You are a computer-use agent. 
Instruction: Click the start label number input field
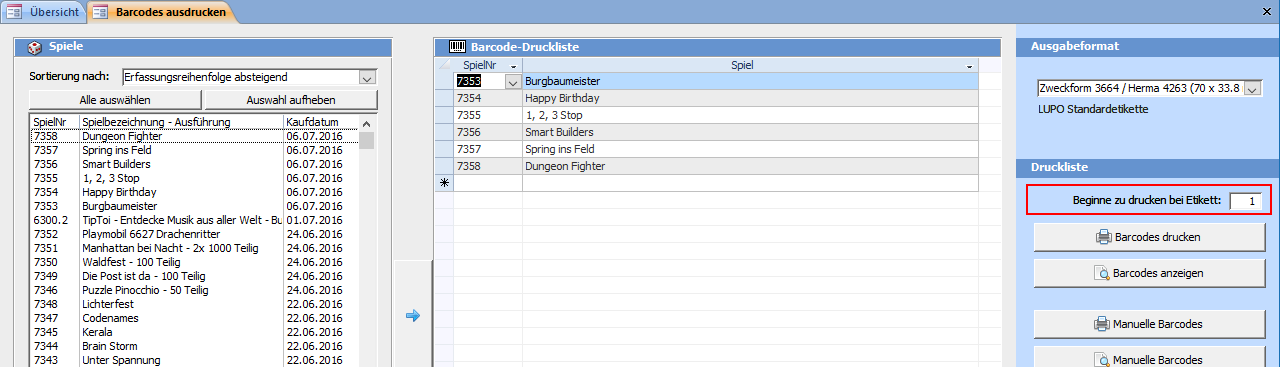pos(1246,201)
